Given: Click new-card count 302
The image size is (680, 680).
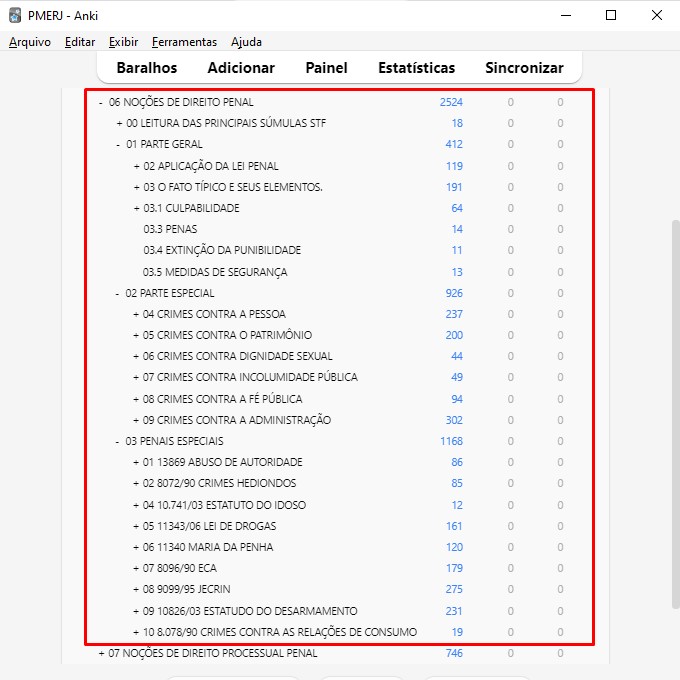Looking at the screenshot, I should [x=454, y=420].
